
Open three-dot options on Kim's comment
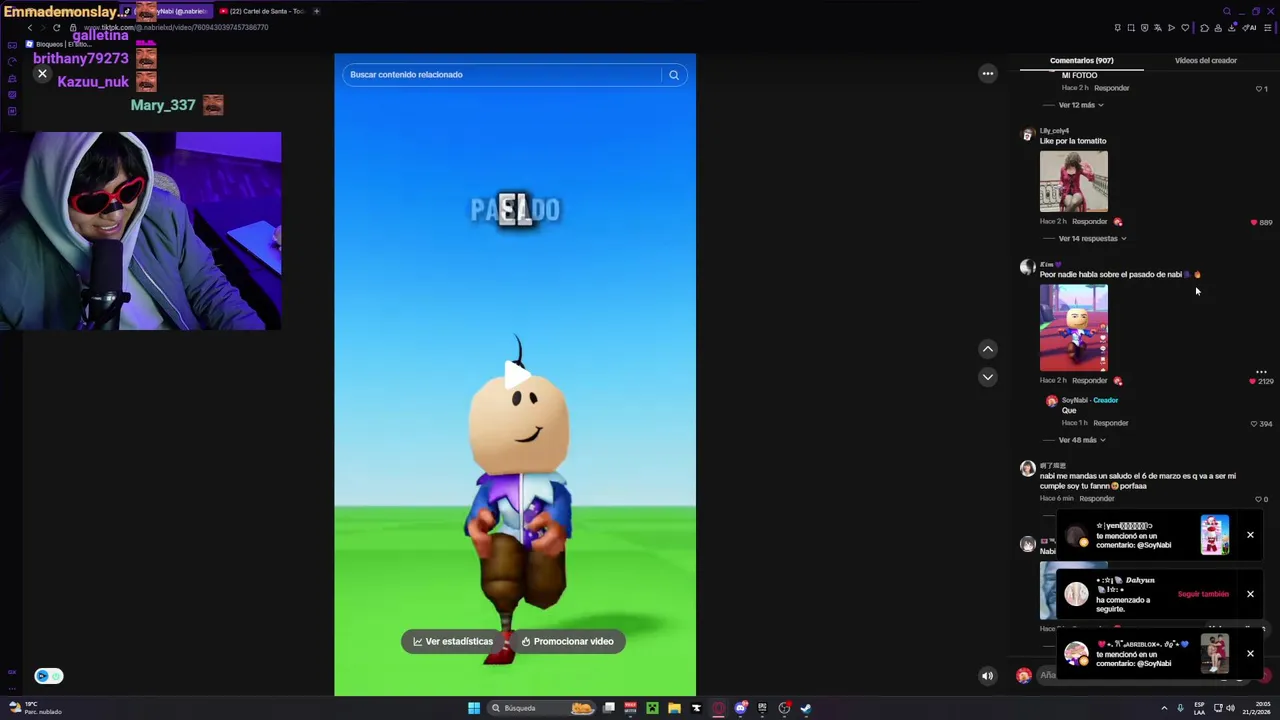(1261, 371)
